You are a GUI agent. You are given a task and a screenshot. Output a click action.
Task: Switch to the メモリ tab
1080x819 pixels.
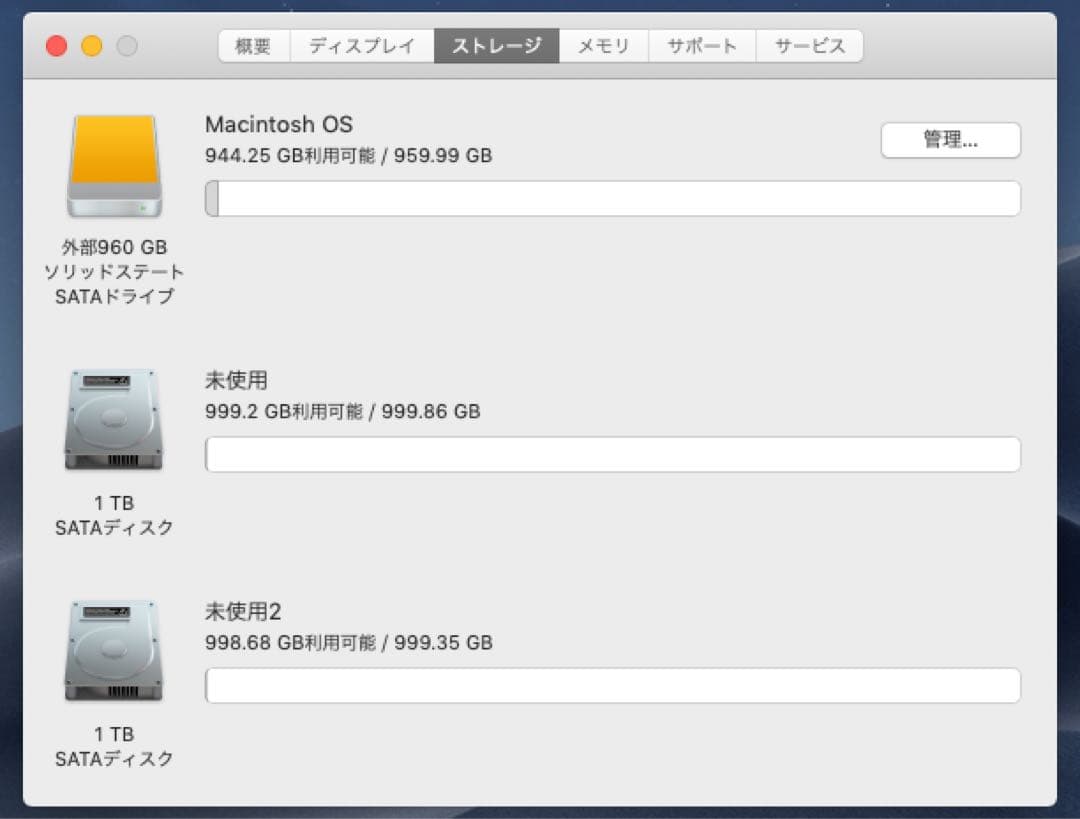pos(603,45)
